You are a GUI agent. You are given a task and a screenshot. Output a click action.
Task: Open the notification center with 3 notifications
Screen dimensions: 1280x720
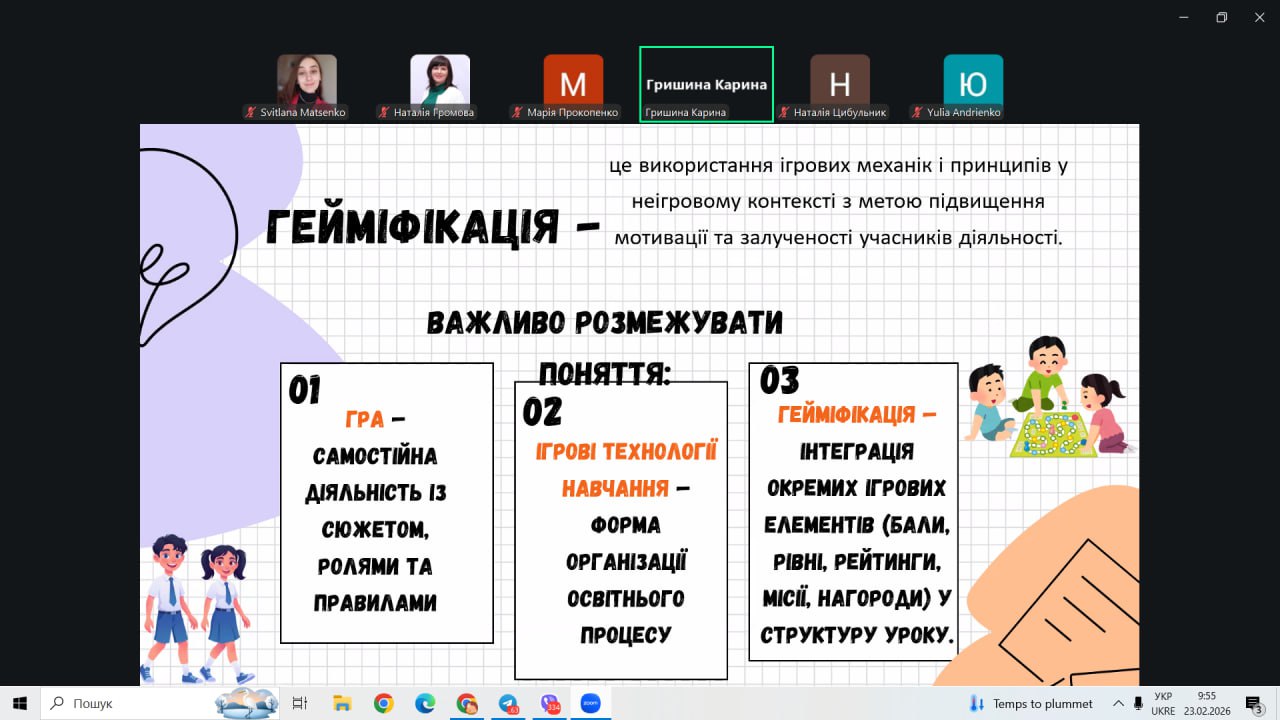click(x=1254, y=703)
